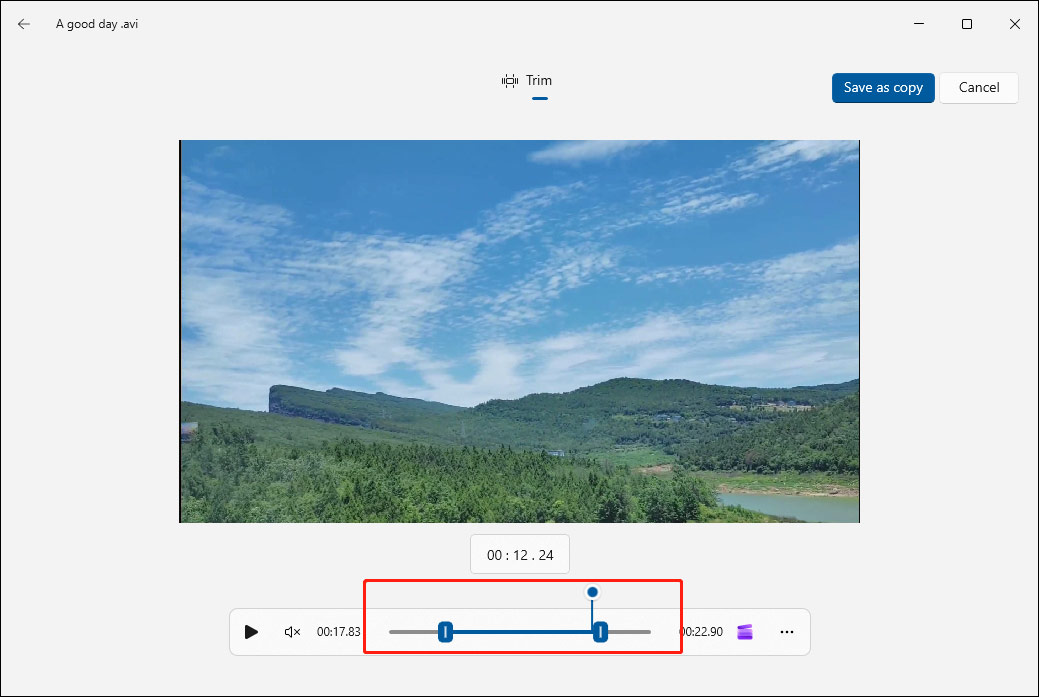Viewport: 1039px width, 697px height.
Task: Click the current time display 00:12.24
Action: (520, 554)
